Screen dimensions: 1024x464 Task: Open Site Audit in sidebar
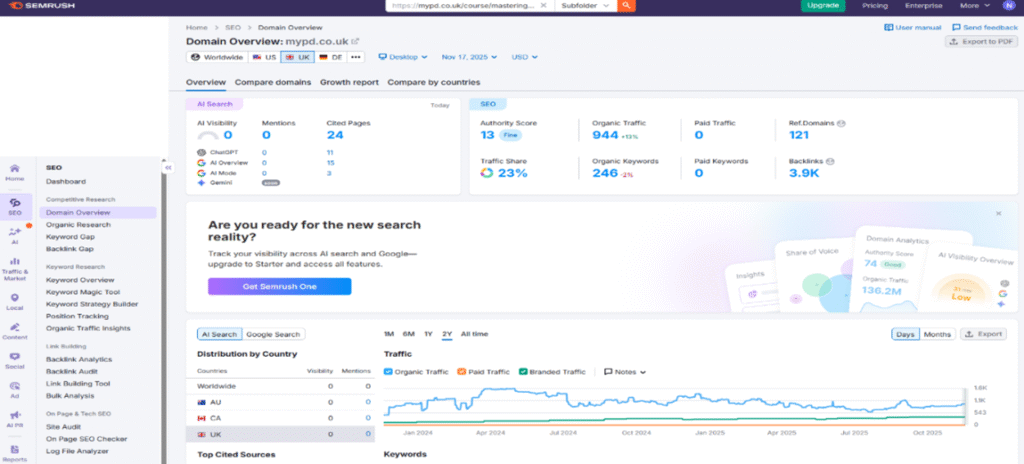coord(63,427)
